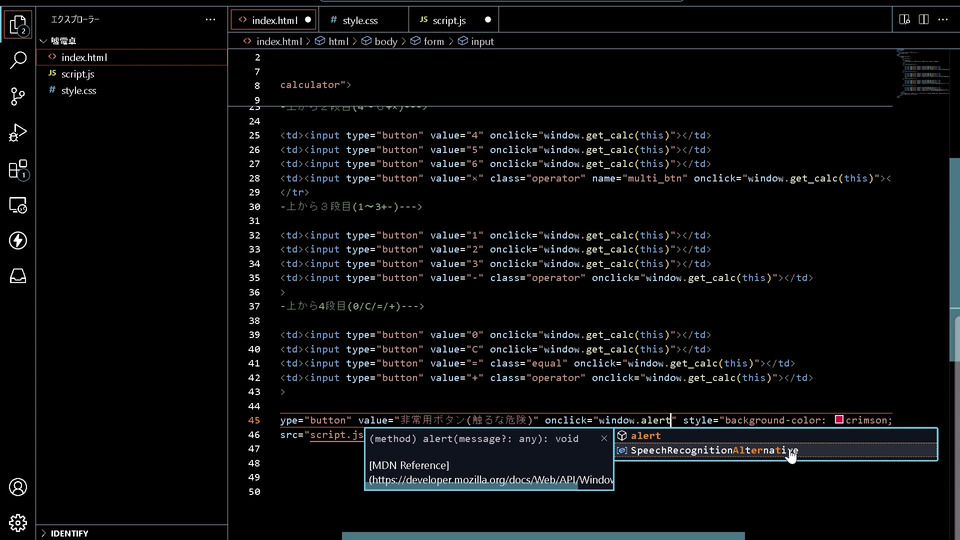
Task: Click the lightning bolt activity bar icon
Action: (18, 241)
